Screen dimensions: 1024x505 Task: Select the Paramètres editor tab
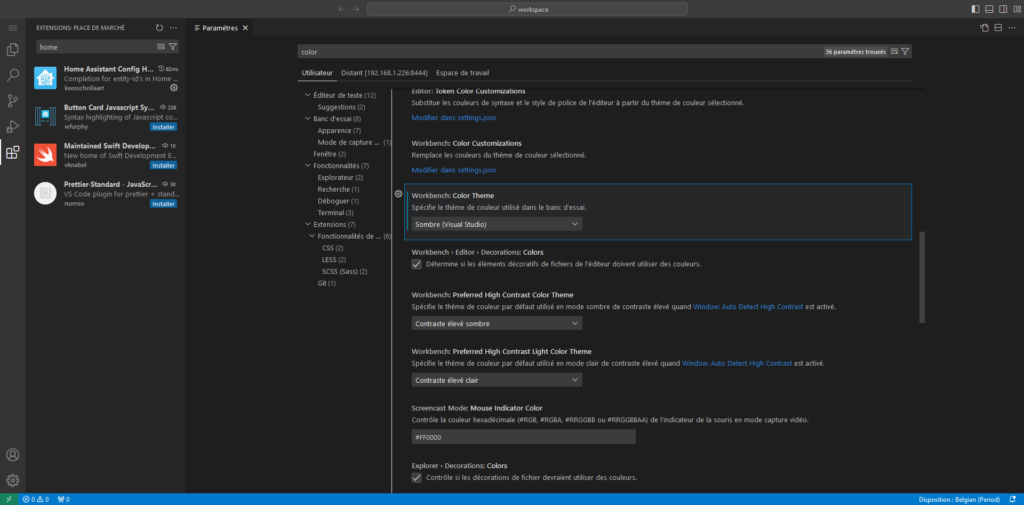217,28
